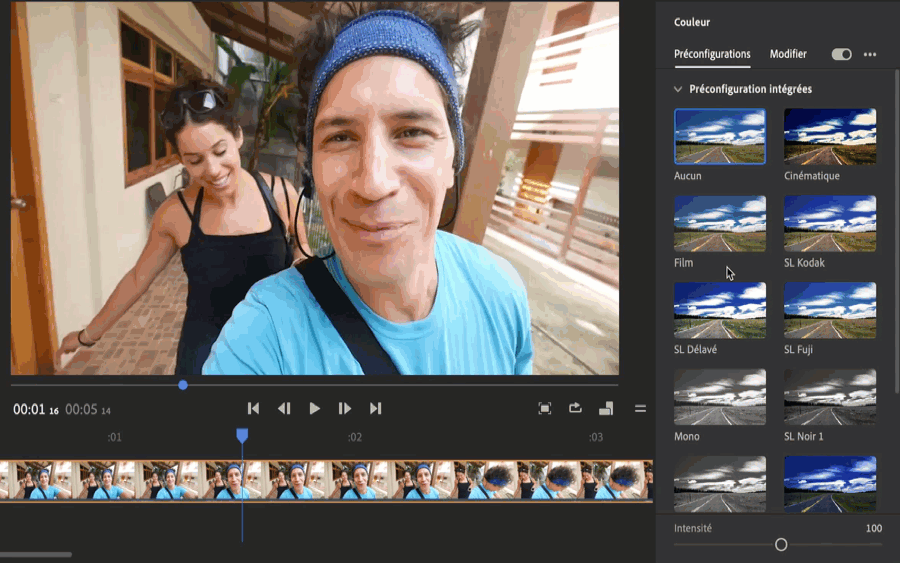Click the Intensité slider handle
Screen dimensions: 900x563
click(781, 545)
